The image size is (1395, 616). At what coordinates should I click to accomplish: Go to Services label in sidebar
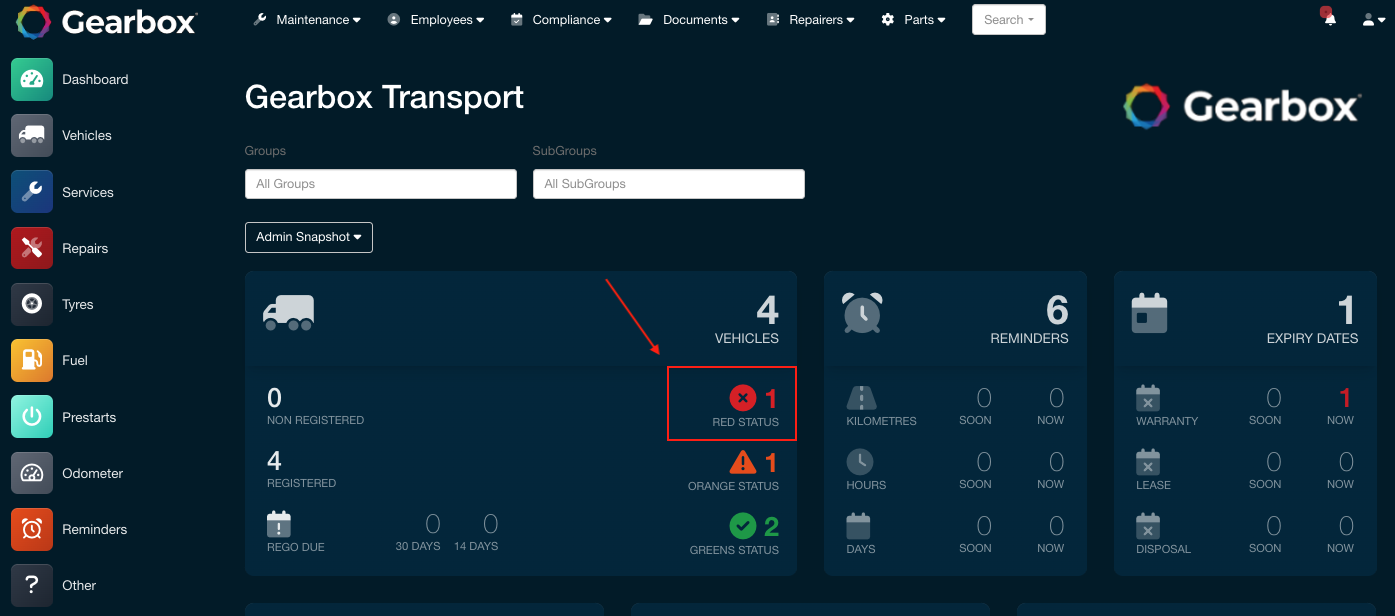[88, 193]
